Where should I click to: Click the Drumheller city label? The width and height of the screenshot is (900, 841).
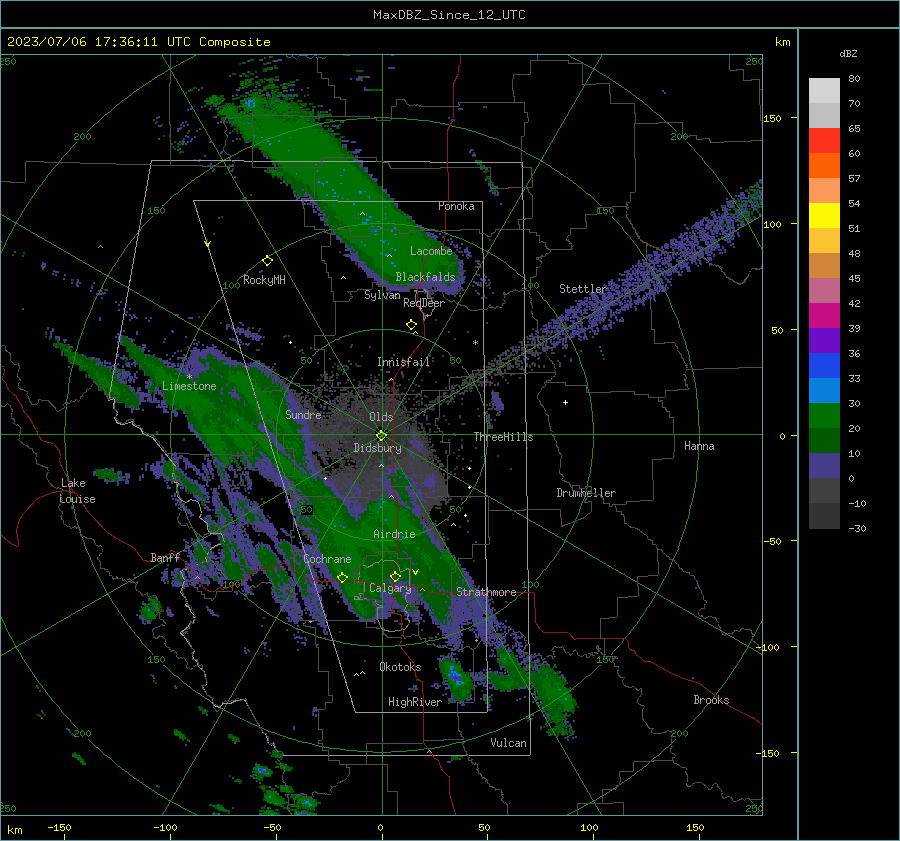point(586,493)
